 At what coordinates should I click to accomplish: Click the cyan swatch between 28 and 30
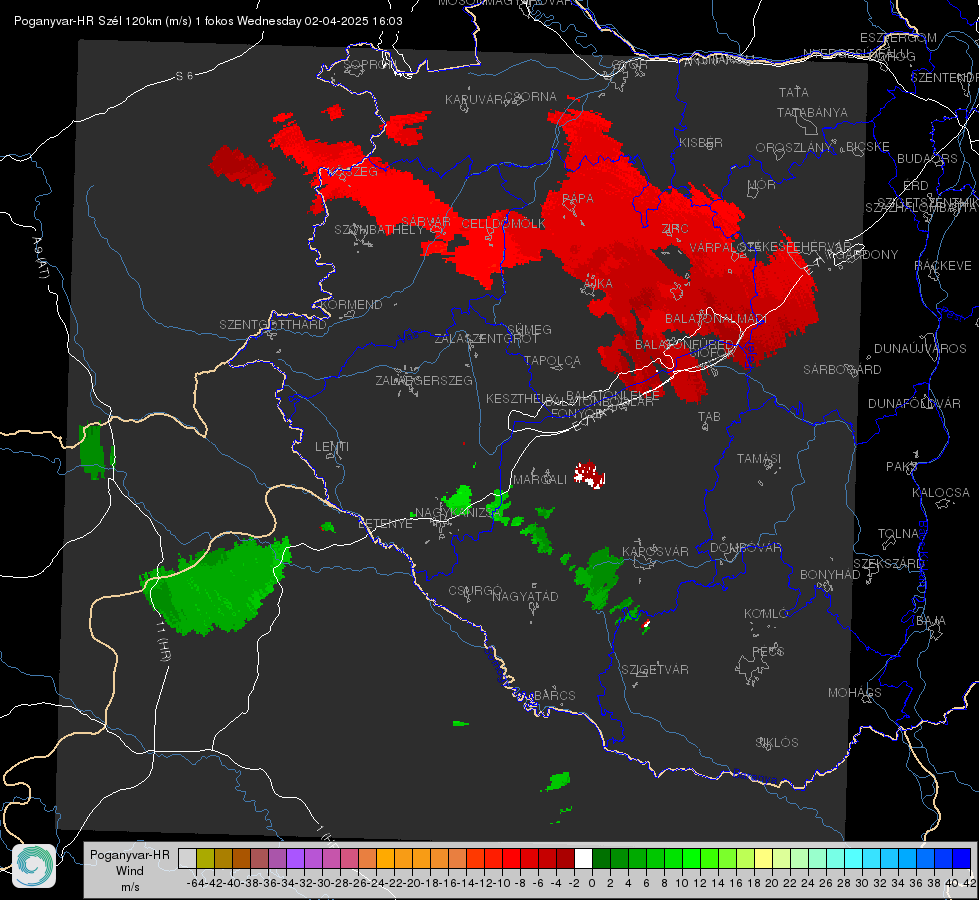point(854,858)
